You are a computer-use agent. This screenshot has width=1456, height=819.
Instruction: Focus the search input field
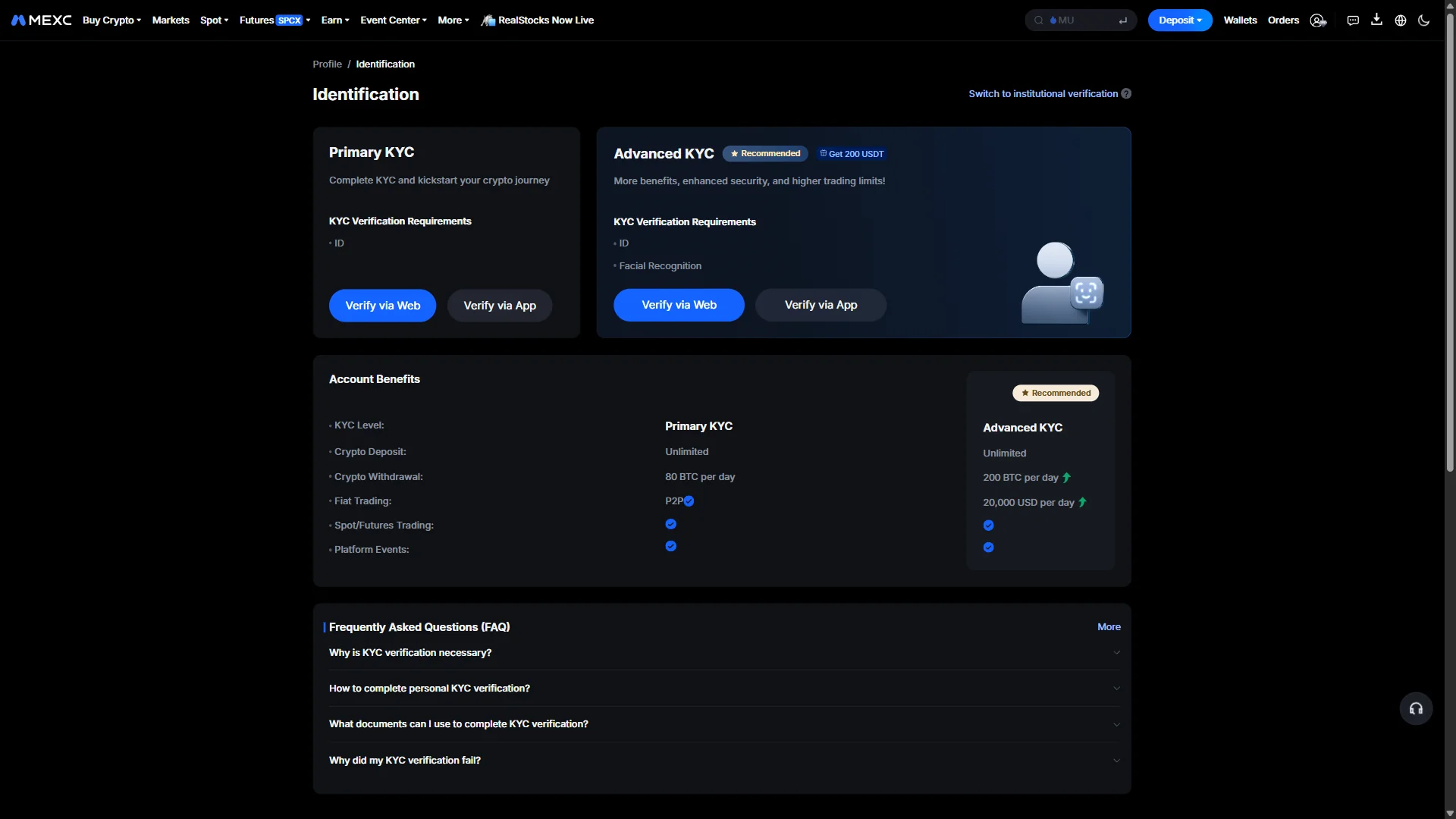(1081, 20)
